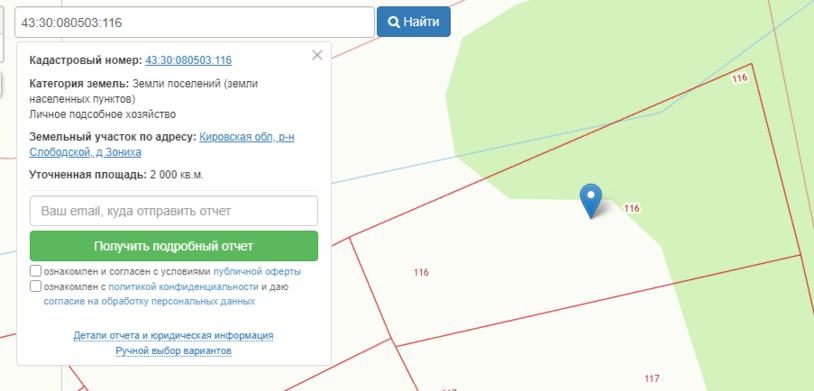Open Детали отчета и юридическая информация
This screenshot has height=391, width=814.
click(173, 335)
